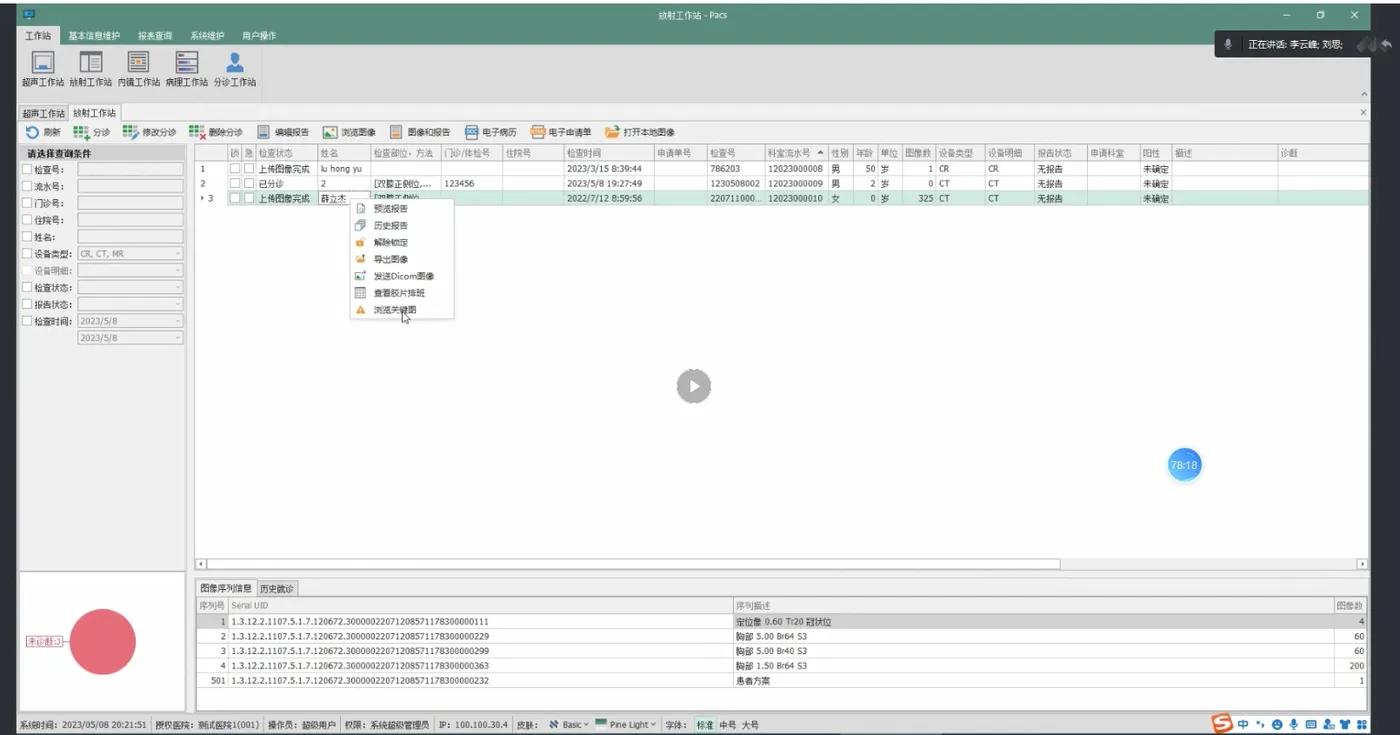Choose 导出图像 in the context menu
Image resolution: width=1400 pixels, height=735 pixels.
tap(402, 259)
